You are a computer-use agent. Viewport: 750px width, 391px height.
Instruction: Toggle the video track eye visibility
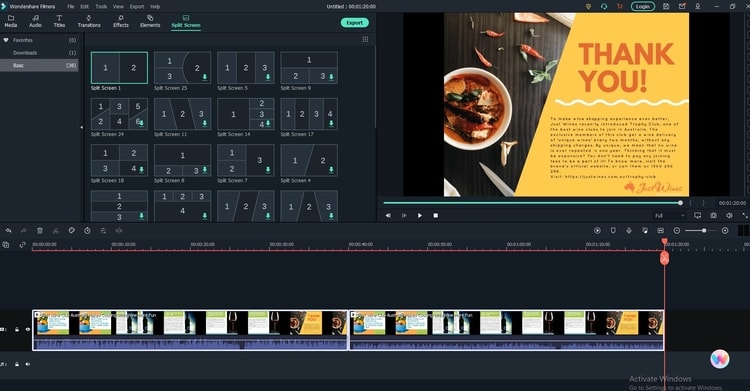click(x=28, y=330)
